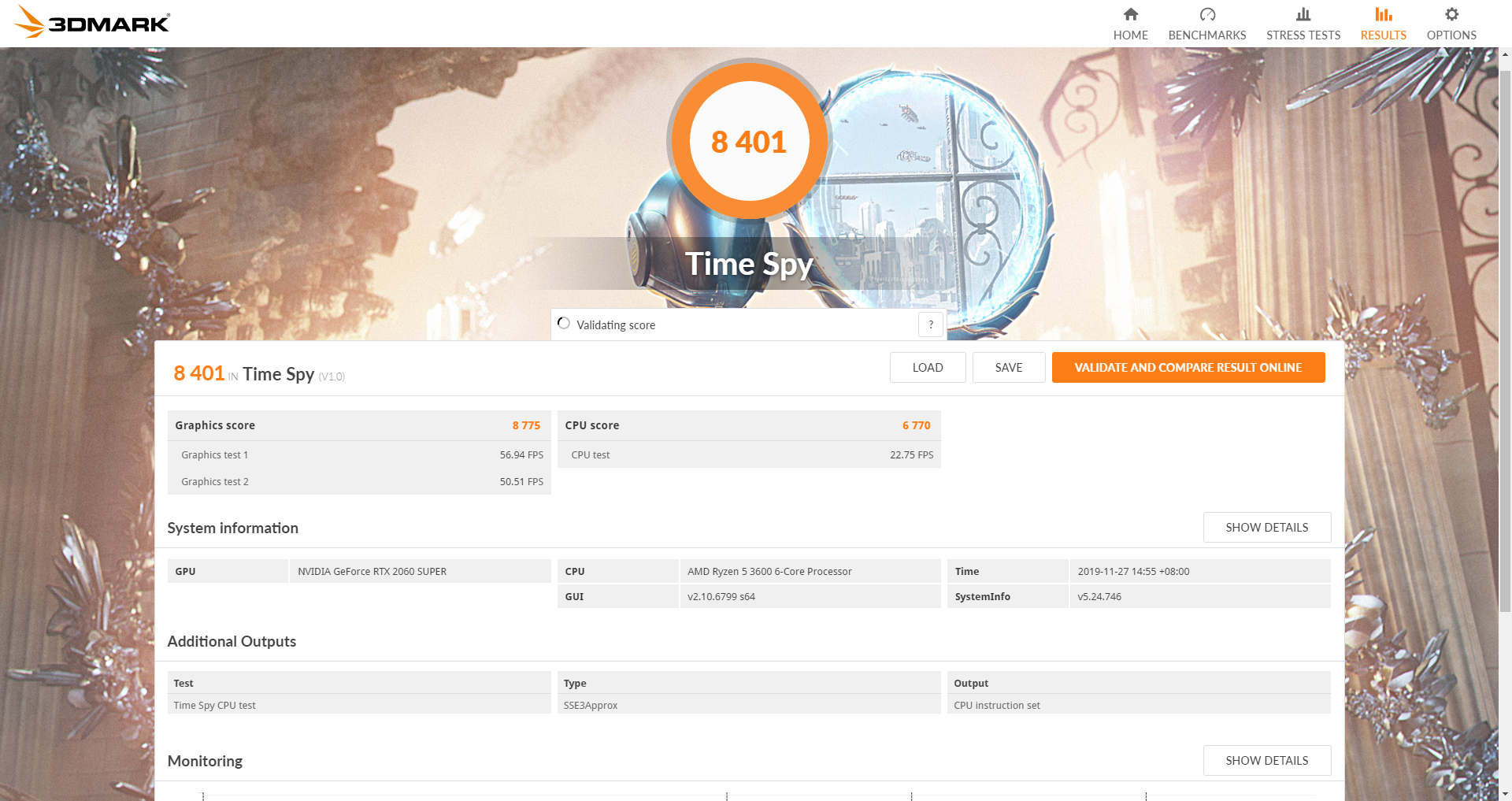Open Benchmarks via the gauge icon
The width and height of the screenshot is (1512, 801).
pos(1206,14)
